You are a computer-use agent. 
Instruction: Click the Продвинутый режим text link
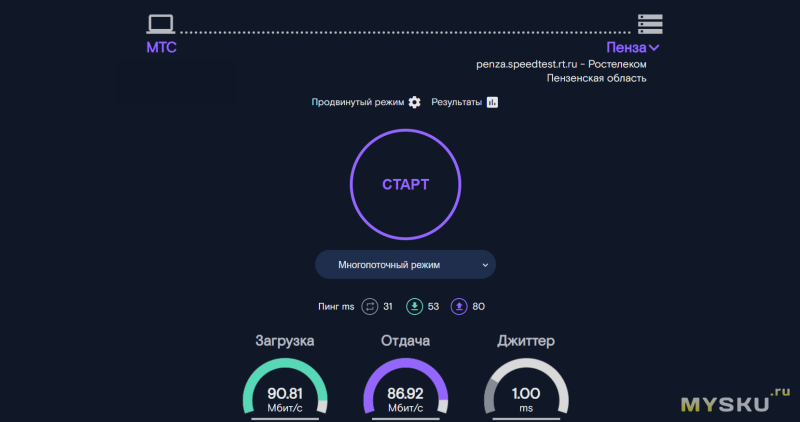358,103
